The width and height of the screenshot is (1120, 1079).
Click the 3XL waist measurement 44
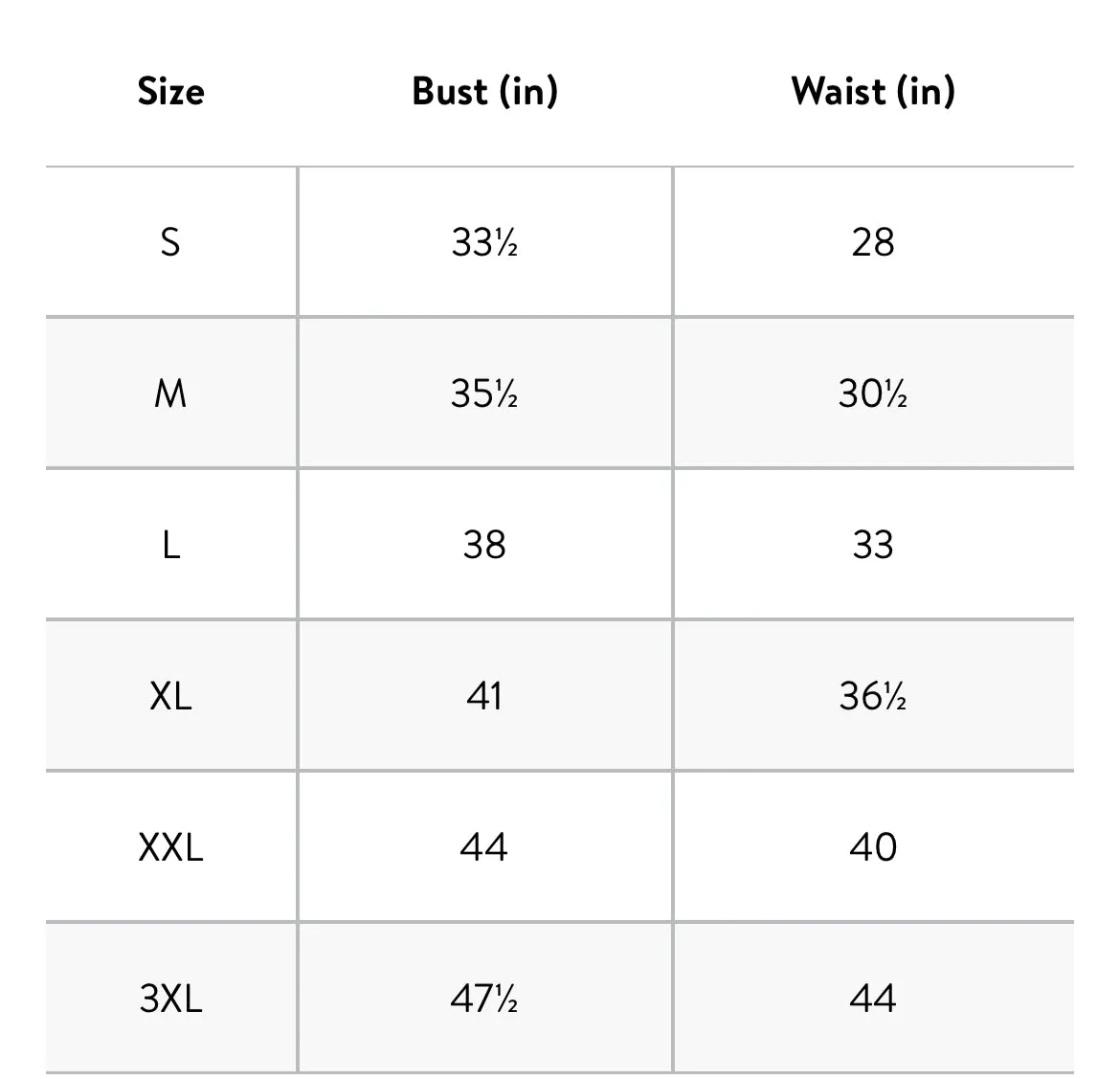(873, 999)
